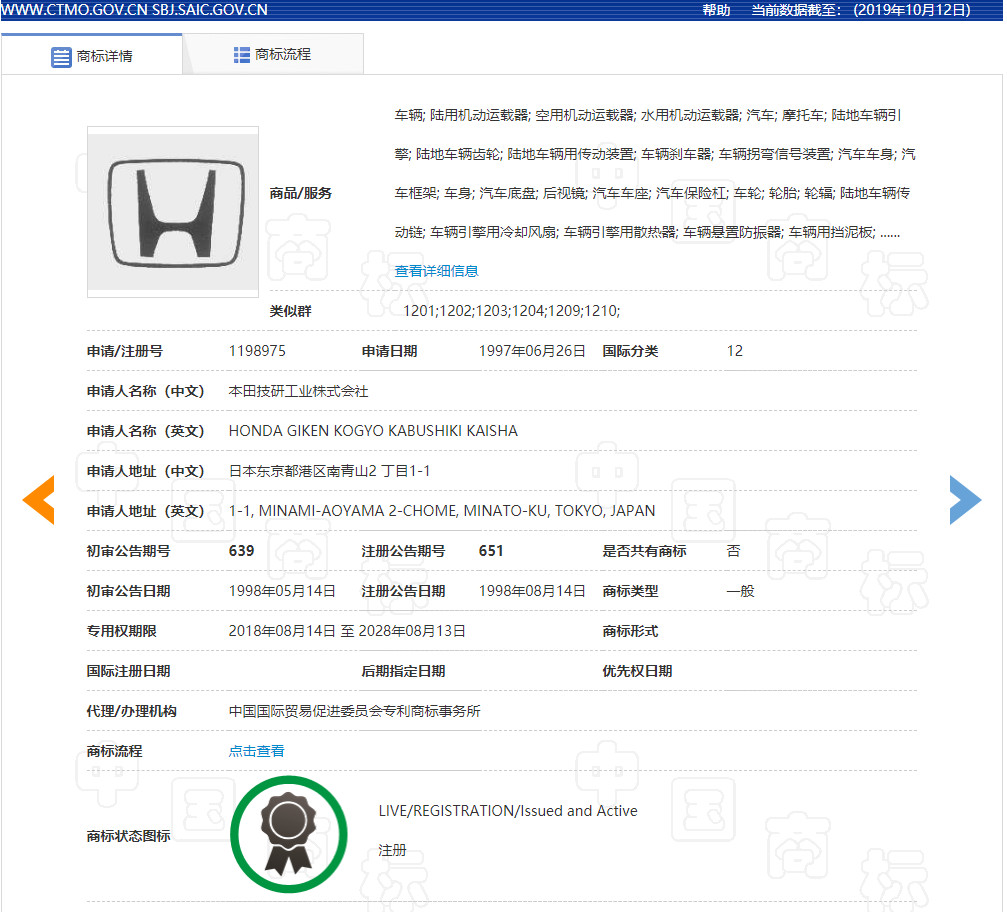
Task: Select applicant name 本田技研工业株式会社
Action: (298, 391)
